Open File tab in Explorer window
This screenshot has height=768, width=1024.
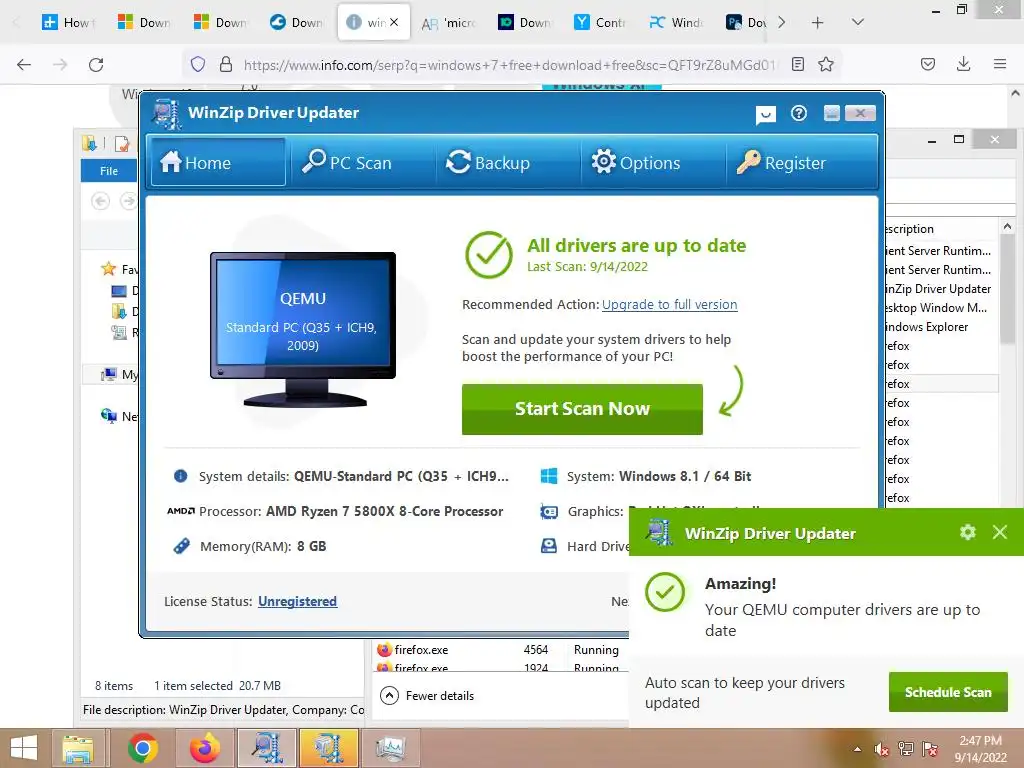[x=108, y=170]
